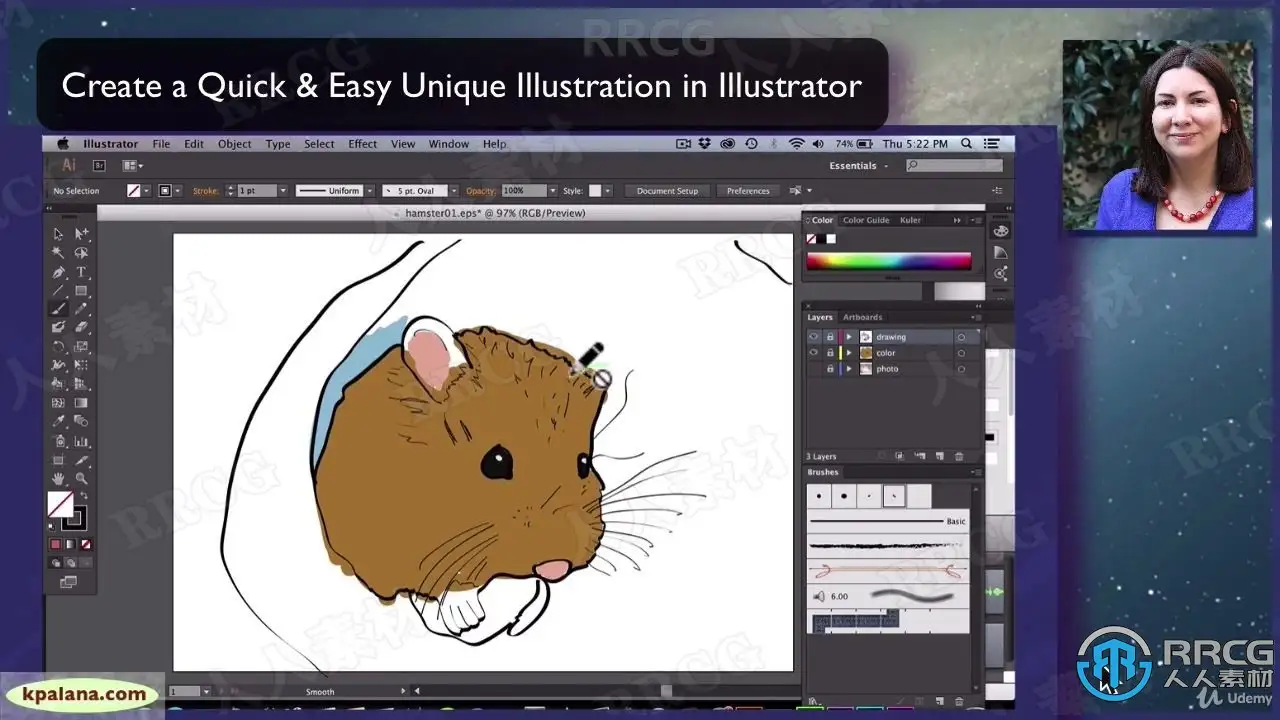This screenshot has height=720, width=1280.
Task: Choose the Eyedropper tool
Action: click(x=59, y=422)
